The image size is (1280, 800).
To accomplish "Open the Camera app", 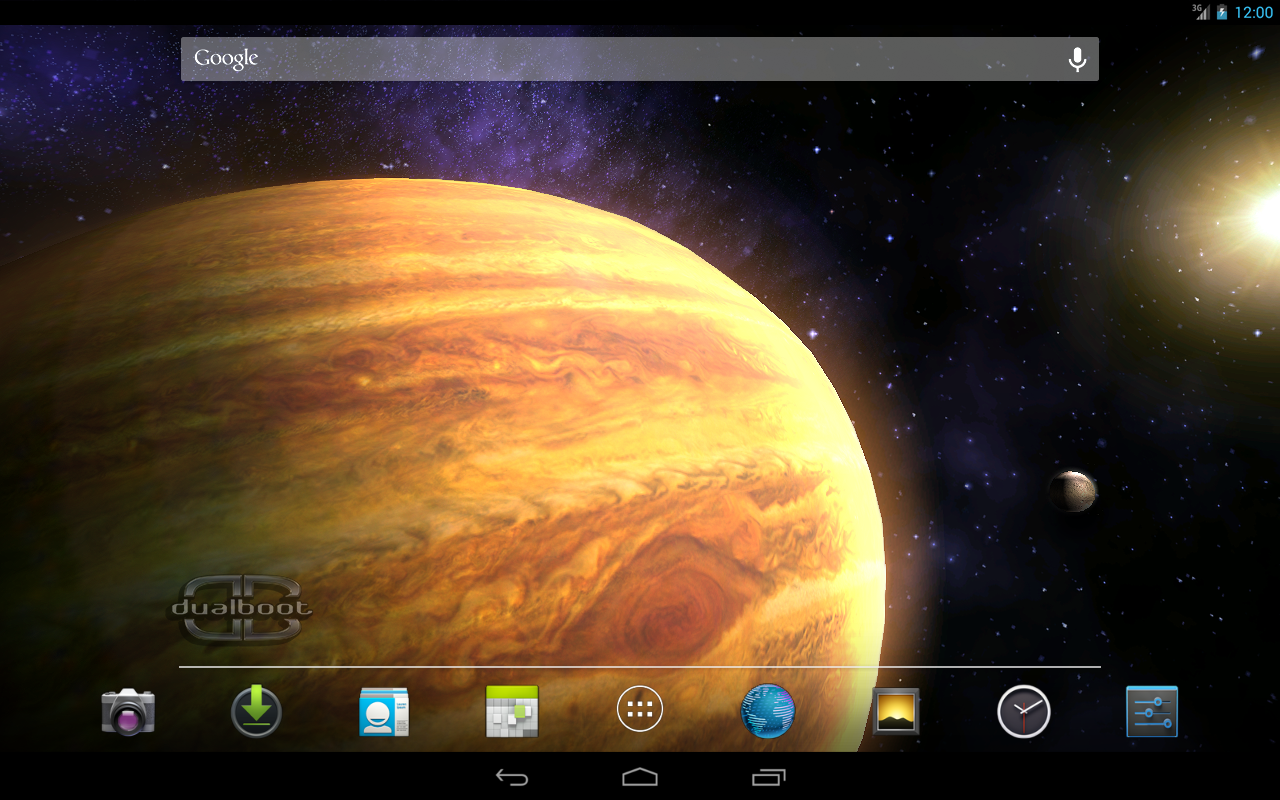I will click(x=128, y=710).
